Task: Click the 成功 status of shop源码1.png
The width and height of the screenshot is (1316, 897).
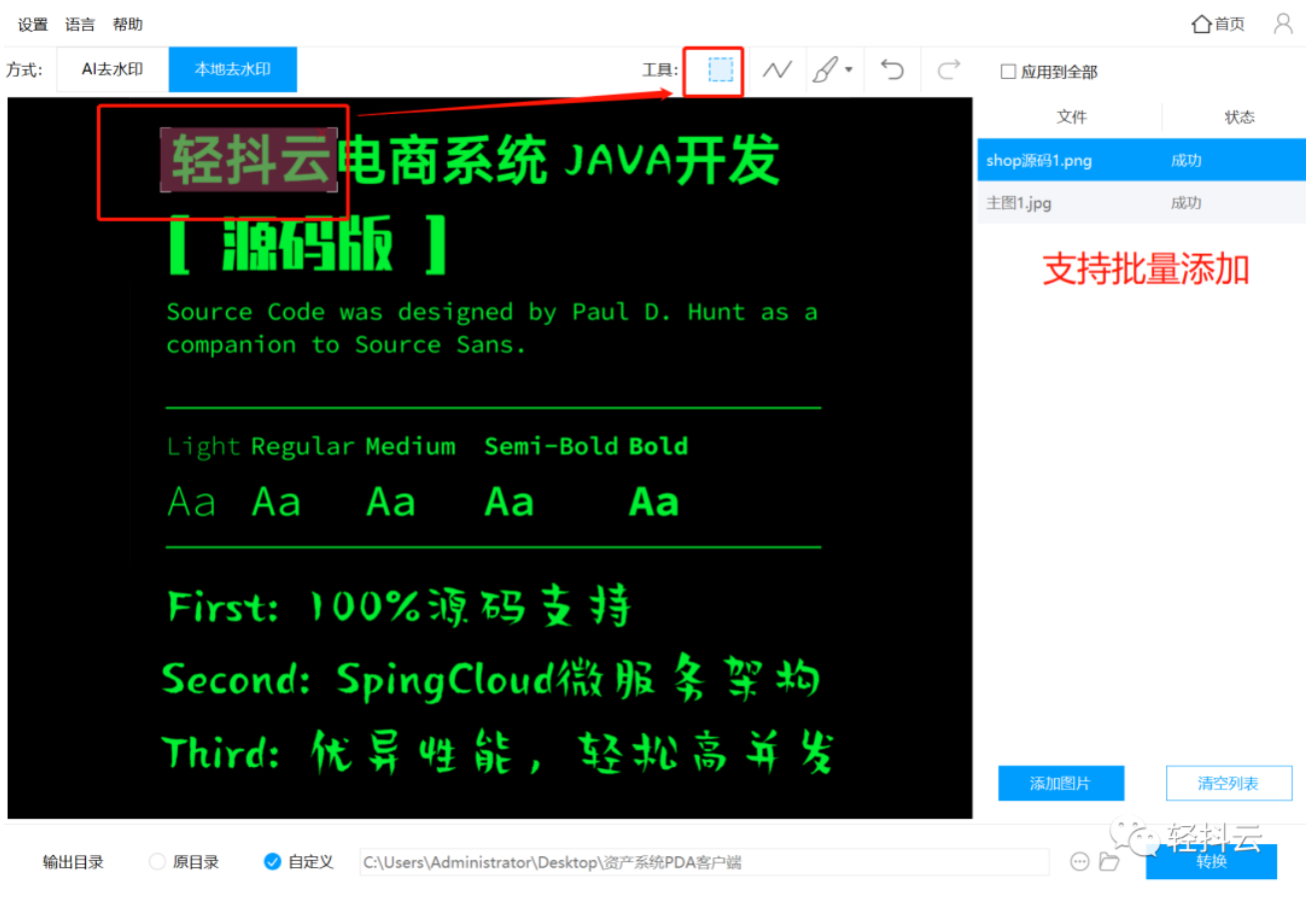Action: pos(1186,160)
